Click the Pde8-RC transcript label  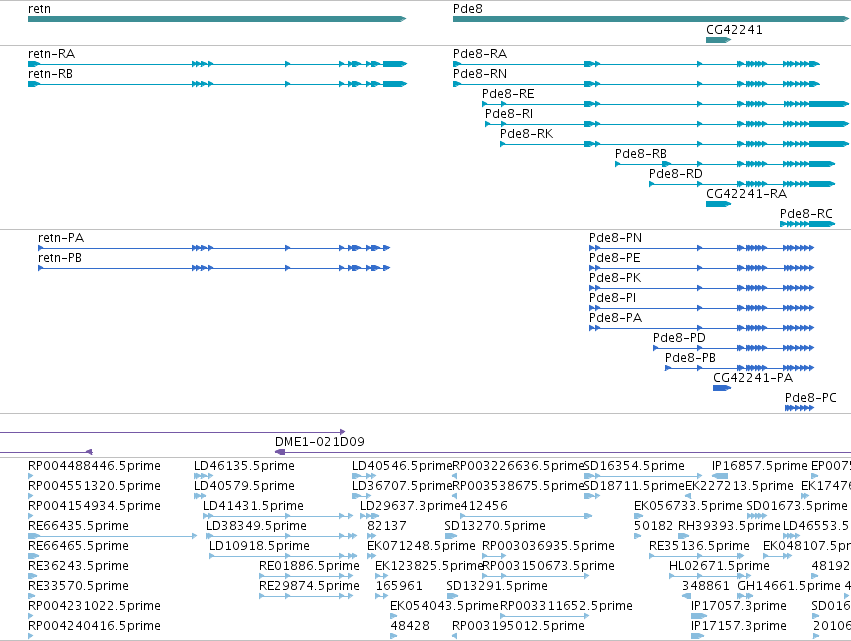click(x=806, y=214)
